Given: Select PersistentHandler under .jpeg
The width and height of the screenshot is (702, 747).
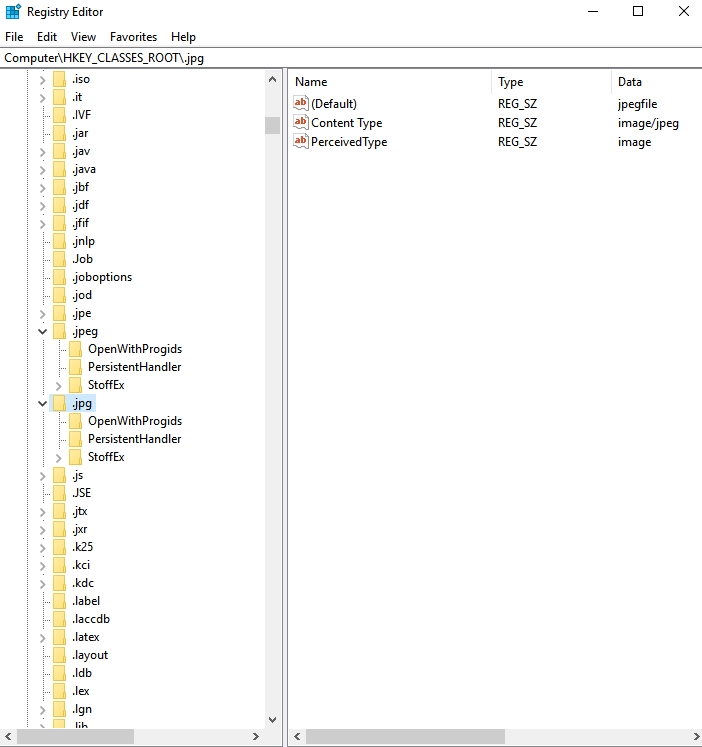Looking at the screenshot, I should click(x=134, y=367).
